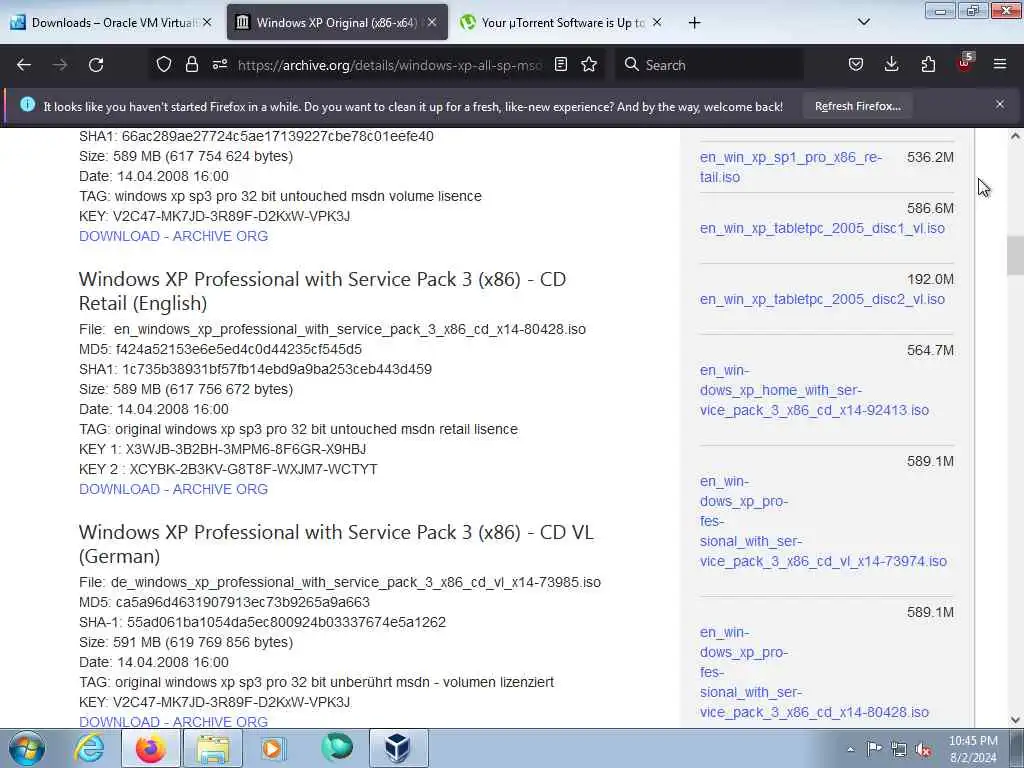Screen dimensions: 1024x768
Task: Click the muted volume tray icon
Action: pos(923,750)
